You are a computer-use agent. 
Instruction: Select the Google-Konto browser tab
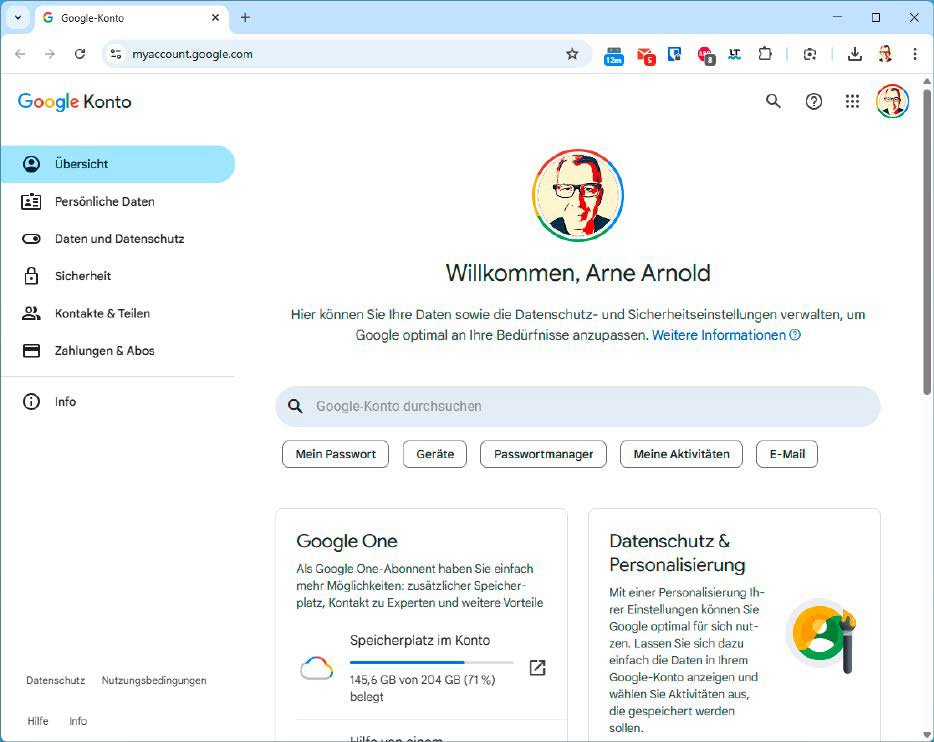(131, 18)
